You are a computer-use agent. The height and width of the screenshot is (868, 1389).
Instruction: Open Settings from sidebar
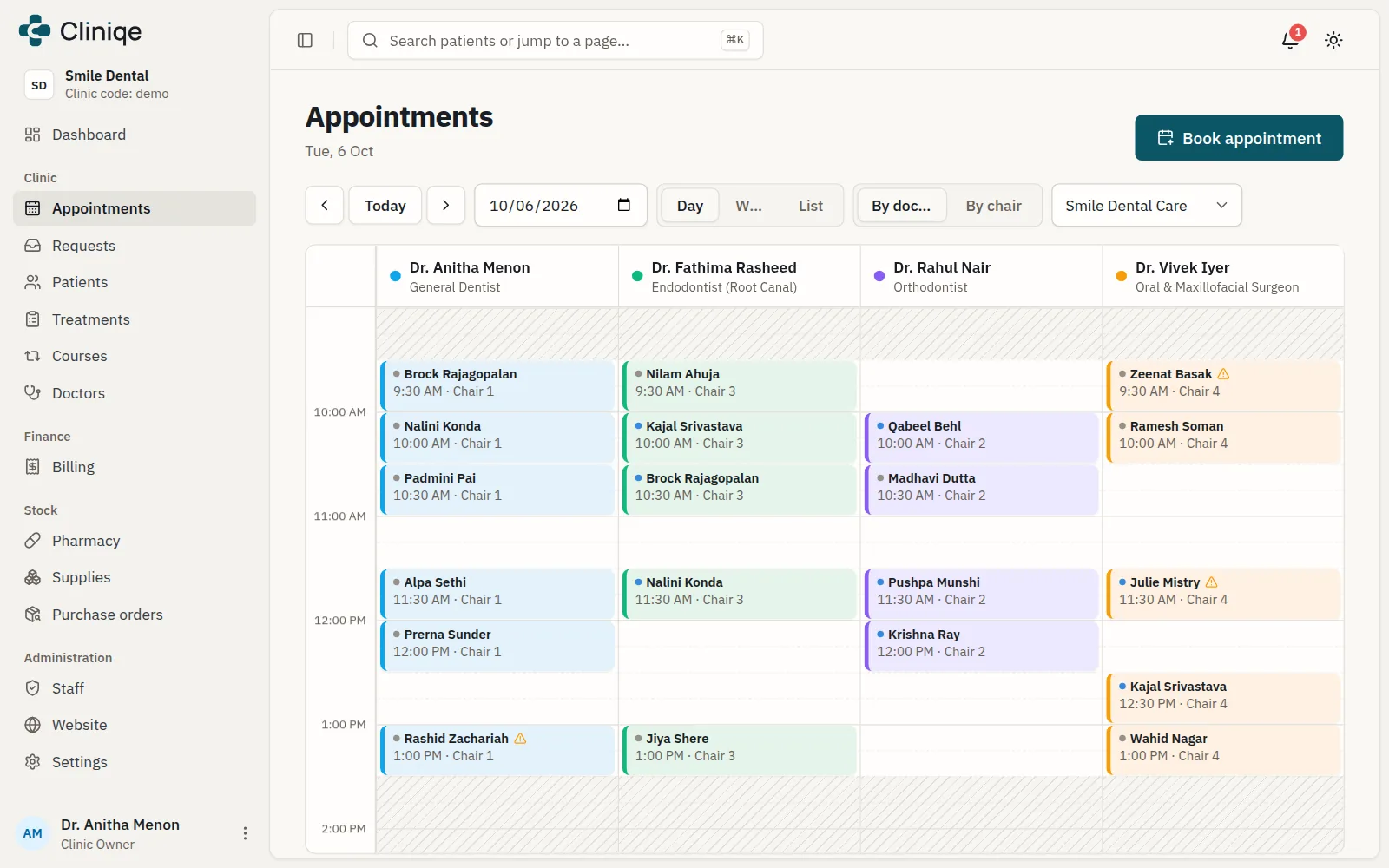coord(135,762)
